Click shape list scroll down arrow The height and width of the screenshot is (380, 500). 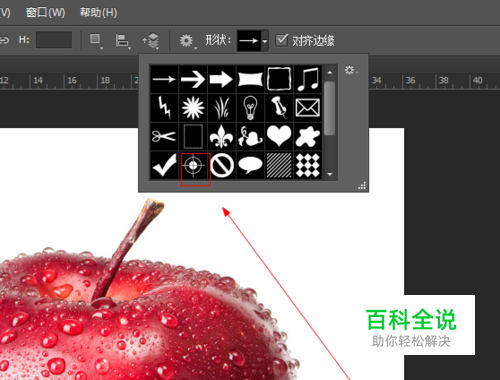coord(330,174)
